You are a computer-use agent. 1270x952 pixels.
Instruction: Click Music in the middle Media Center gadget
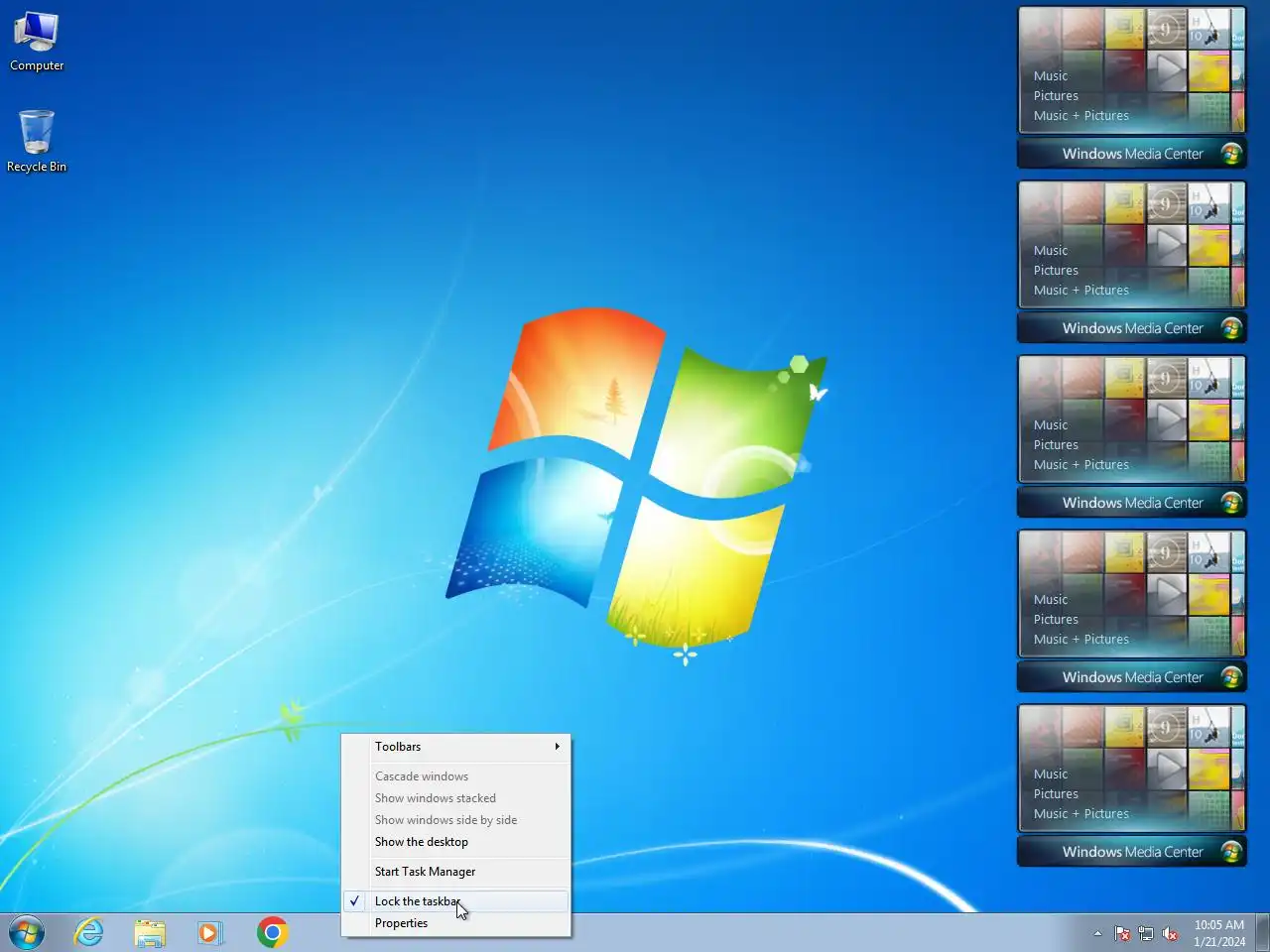point(1051,425)
